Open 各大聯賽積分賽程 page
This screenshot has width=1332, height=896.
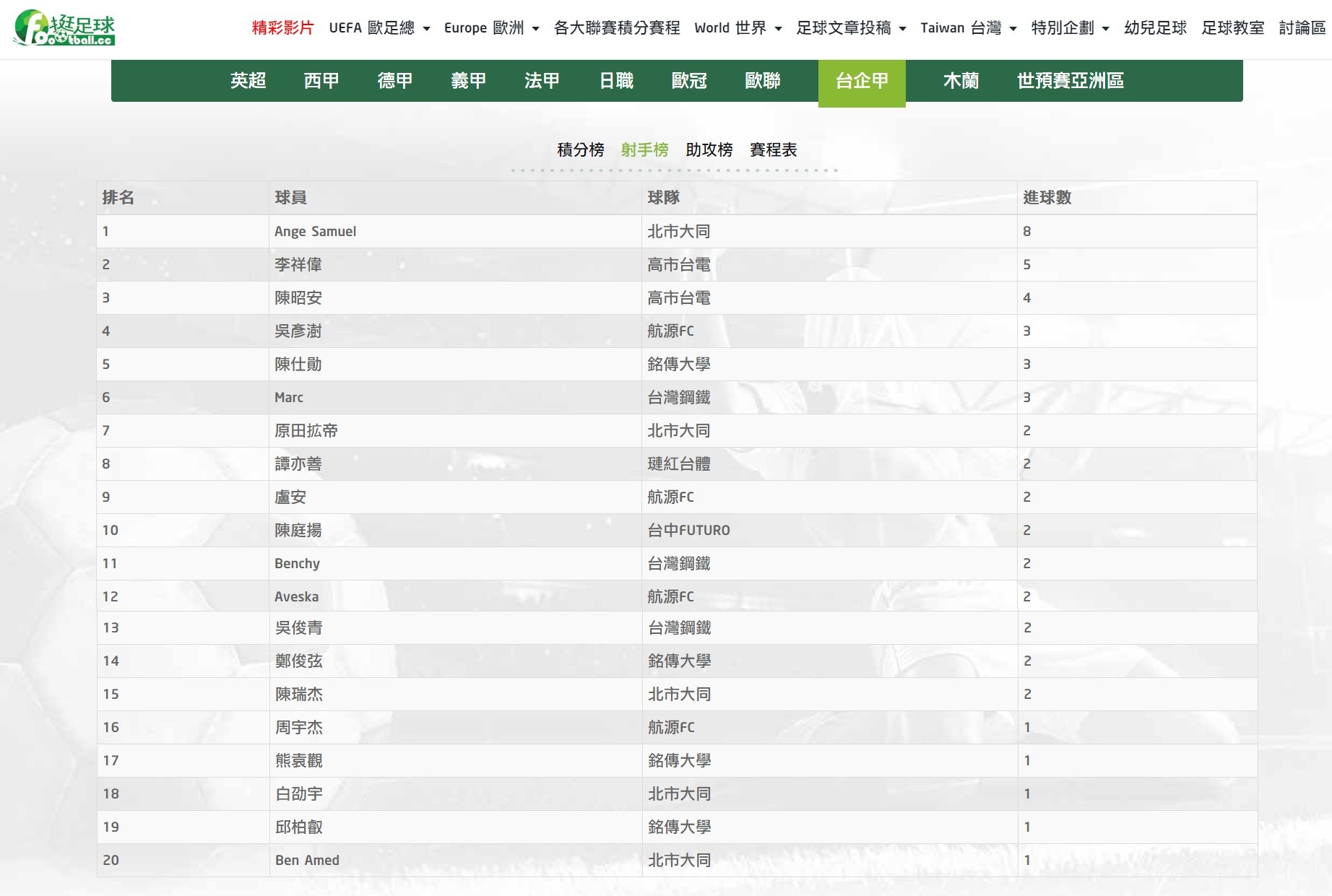pos(617,28)
